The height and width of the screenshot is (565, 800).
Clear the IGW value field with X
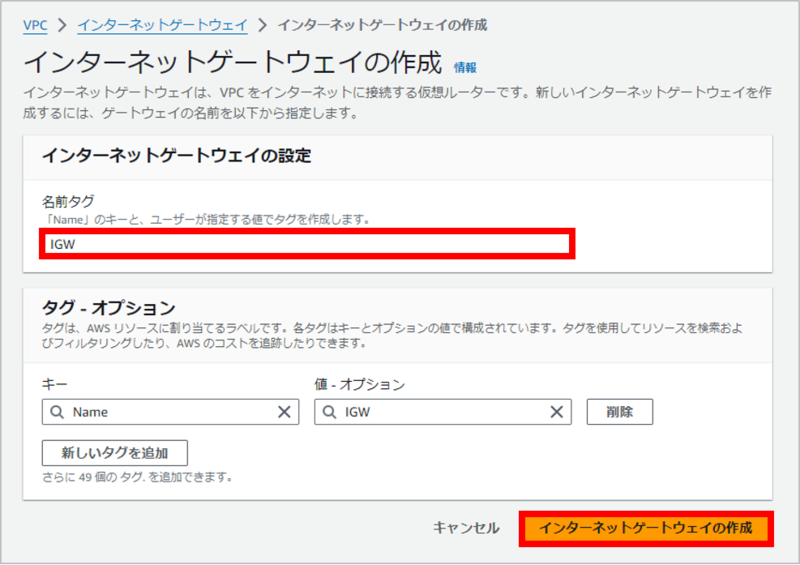(x=557, y=412)
